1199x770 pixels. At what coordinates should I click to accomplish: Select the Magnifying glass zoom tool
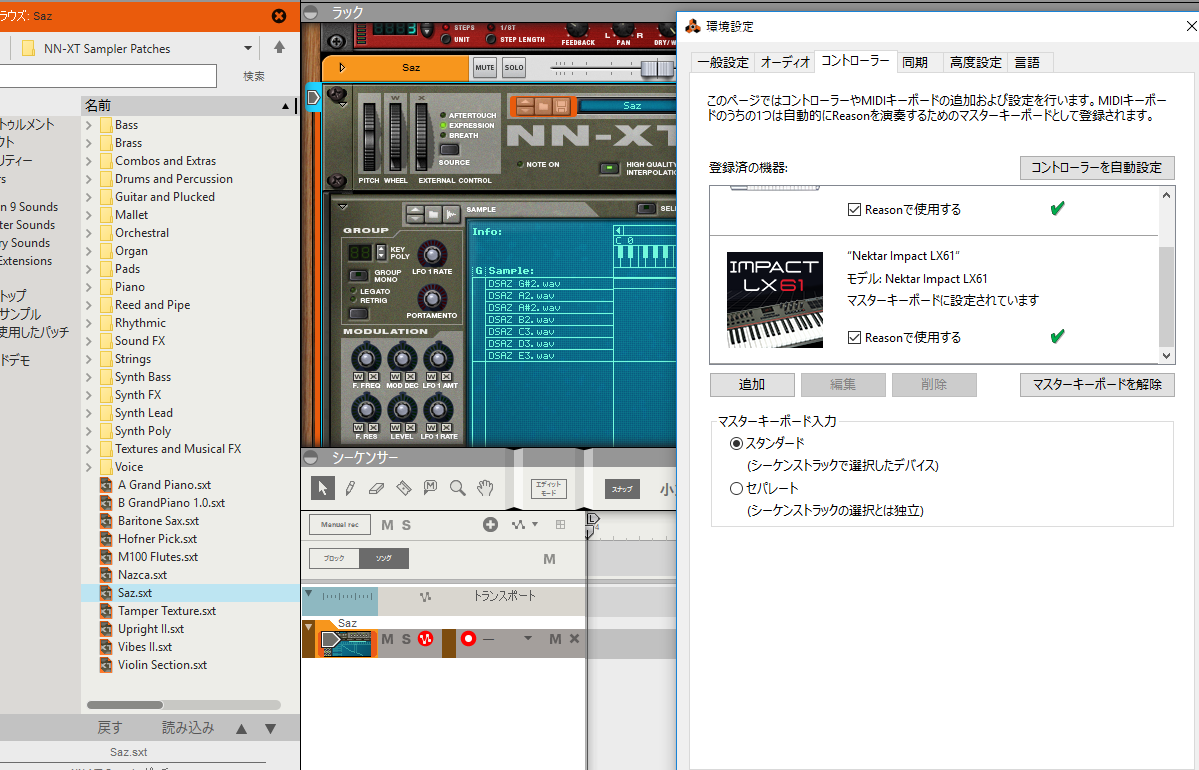[457, 488]
